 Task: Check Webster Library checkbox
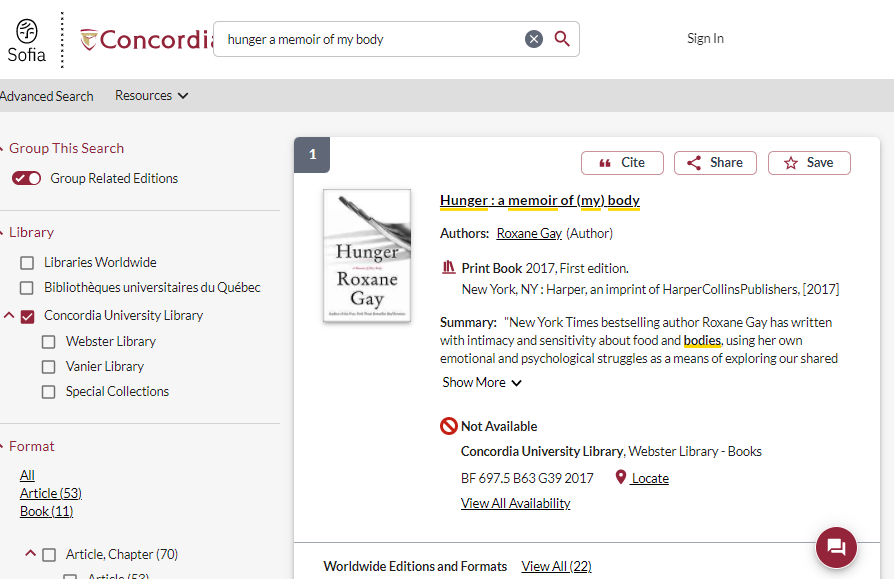48,342
